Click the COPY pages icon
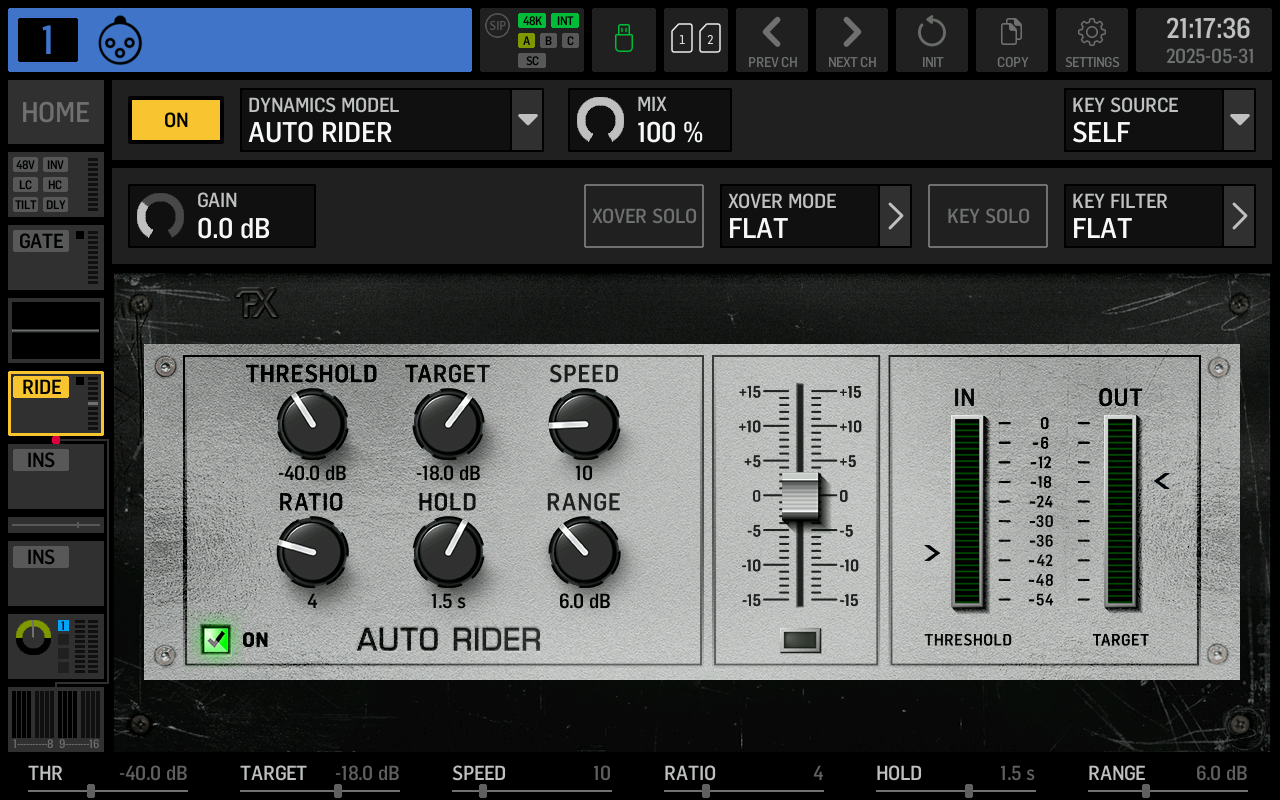This screenshot has height=800, width=1280. pos(1012,40)
